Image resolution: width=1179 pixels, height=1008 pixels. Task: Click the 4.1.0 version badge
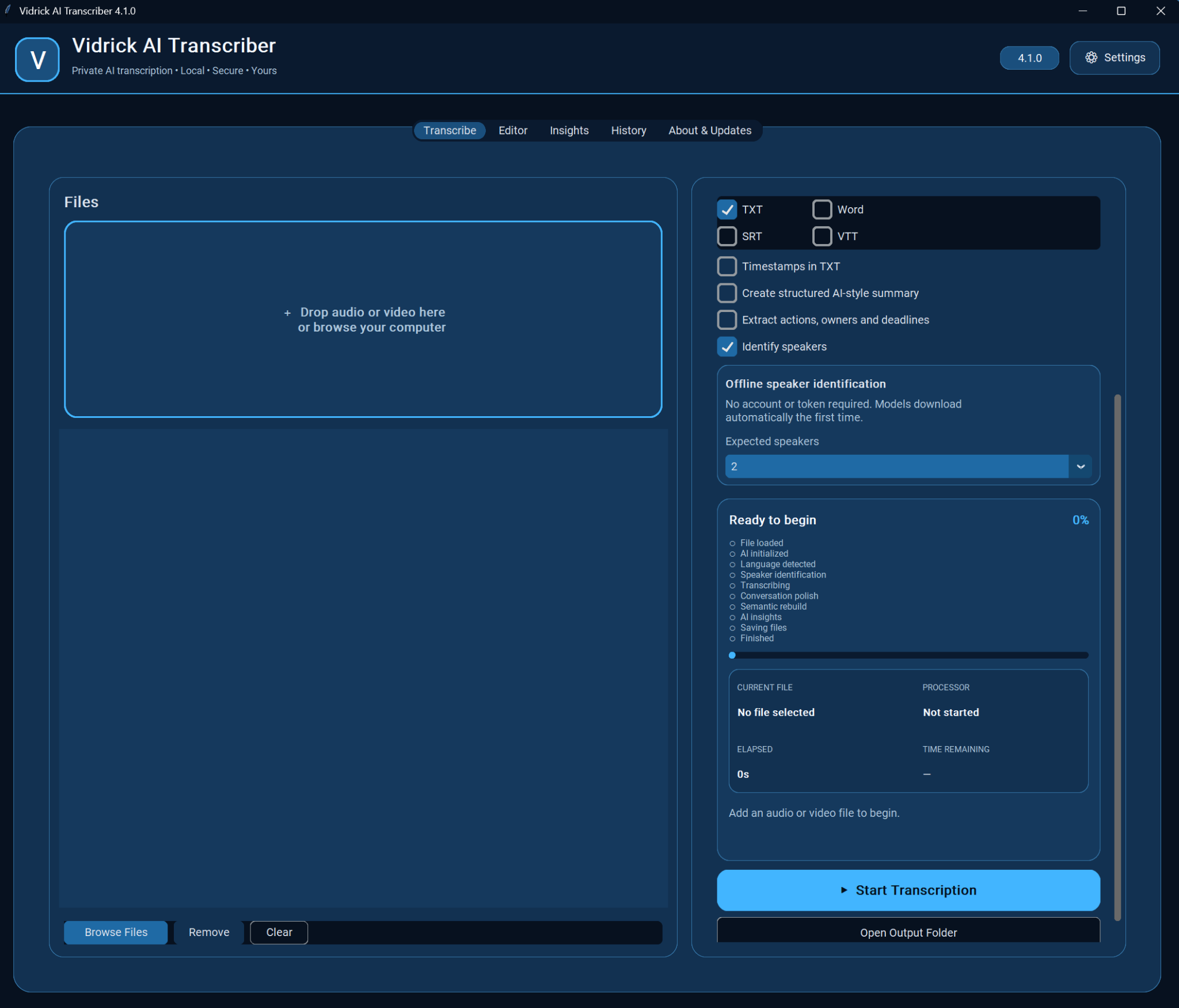coord(1029,58)
